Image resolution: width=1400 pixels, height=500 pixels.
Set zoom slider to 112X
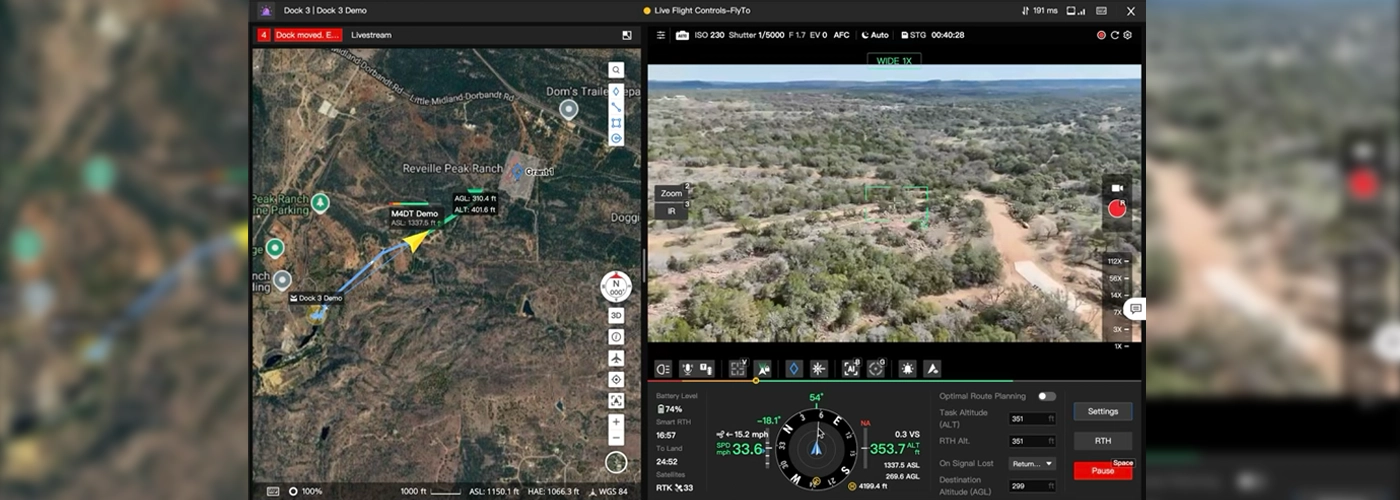tap(1119, 262)
